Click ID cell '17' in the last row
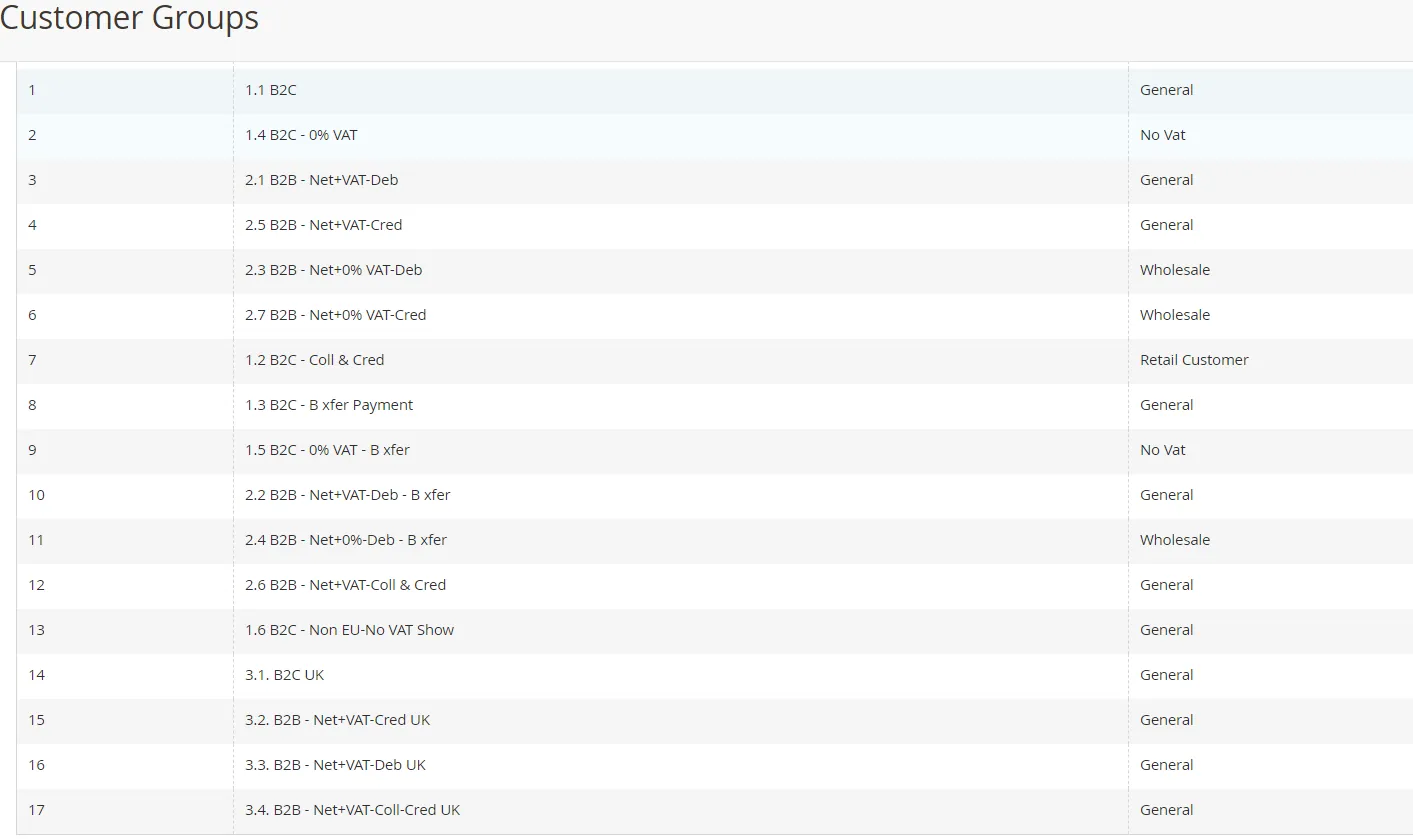The width and height of the screenshot is (1413, 839). coord(36,810)
